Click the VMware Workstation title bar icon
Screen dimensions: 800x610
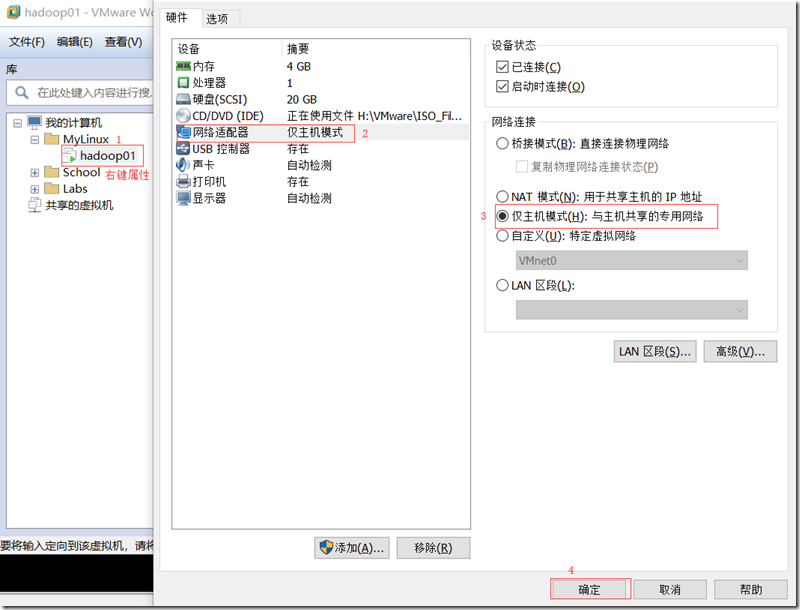(14, 12)
